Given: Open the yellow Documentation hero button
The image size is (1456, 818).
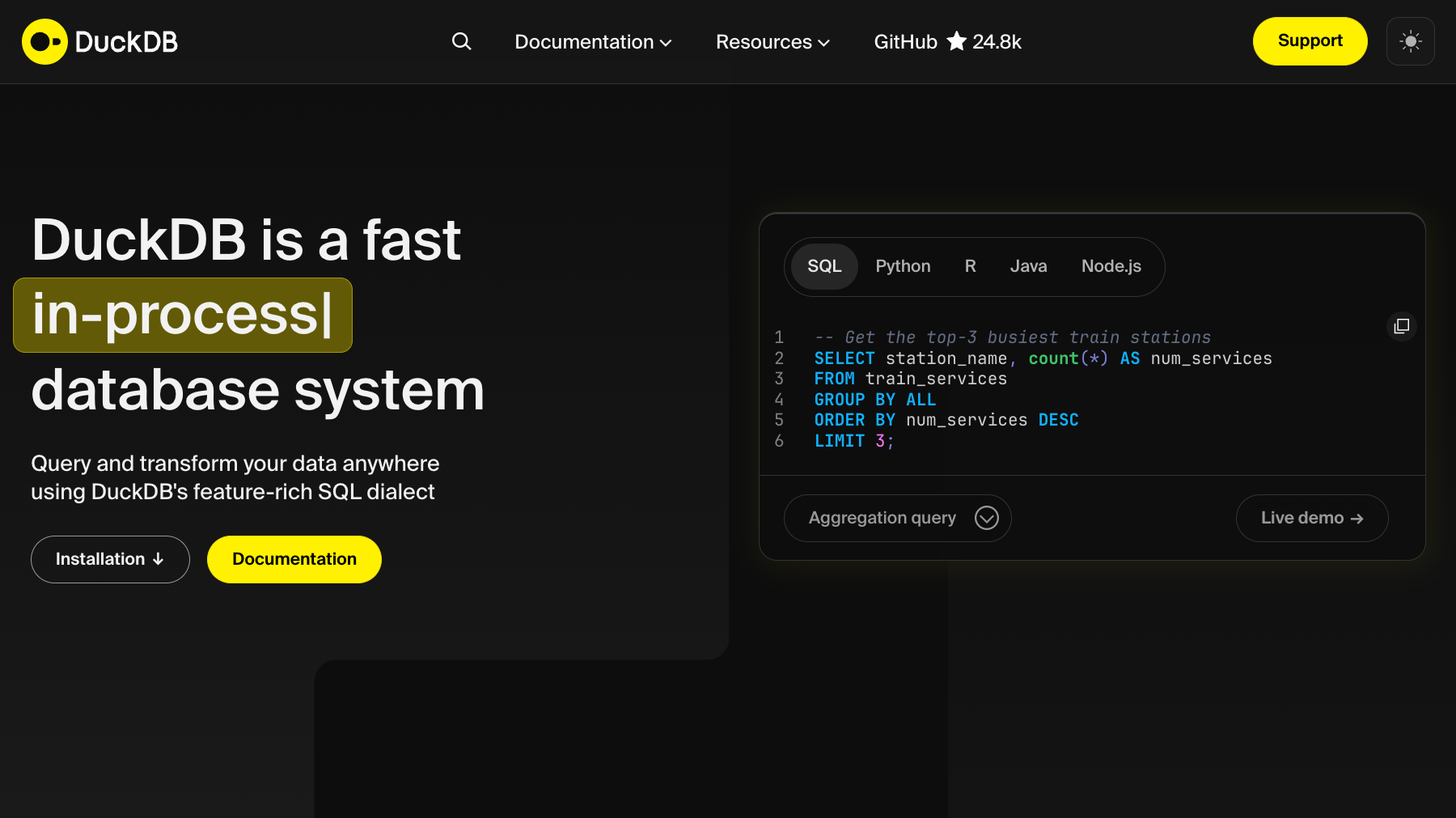Looking at the screenshot, I should click(294, 559).
